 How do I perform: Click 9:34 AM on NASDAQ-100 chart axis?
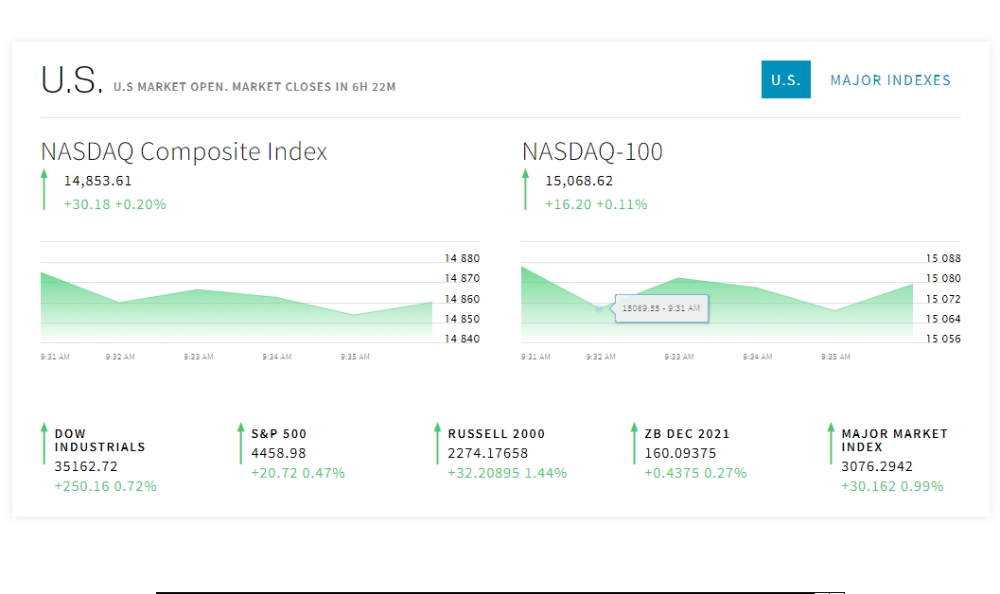point(758,357)
